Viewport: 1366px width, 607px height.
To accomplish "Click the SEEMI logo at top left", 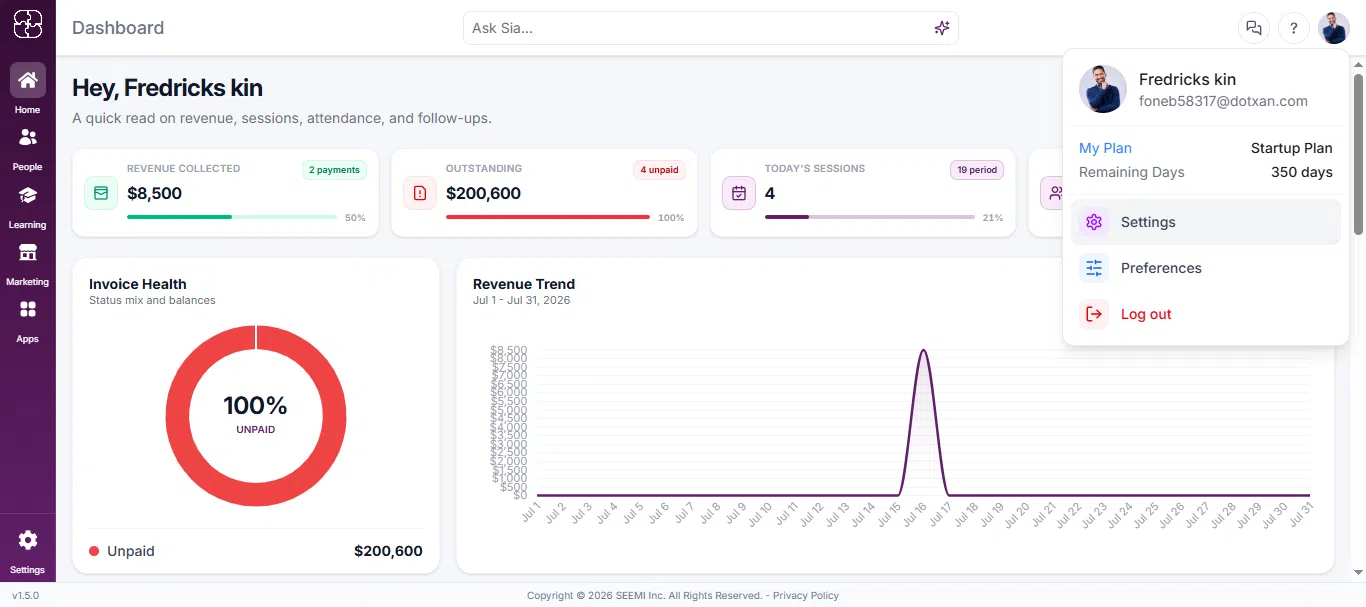I will pyautogui.click(x=28, y=24).
